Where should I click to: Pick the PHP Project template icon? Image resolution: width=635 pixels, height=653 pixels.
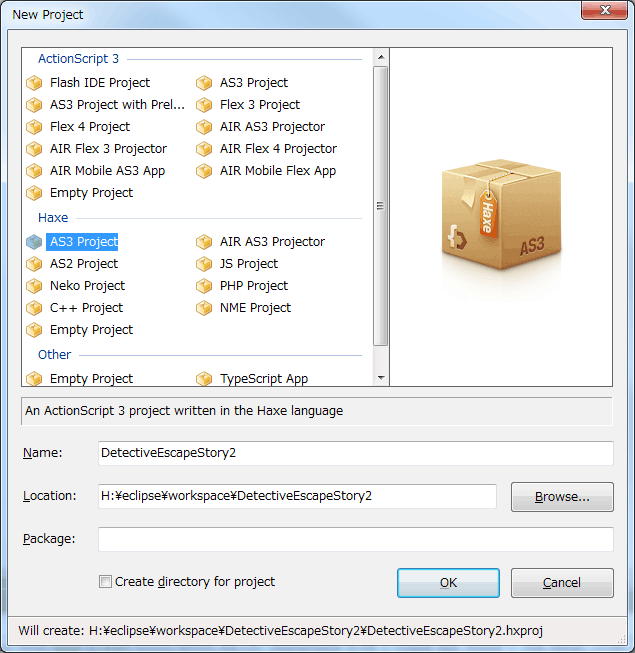coord(205,286)
